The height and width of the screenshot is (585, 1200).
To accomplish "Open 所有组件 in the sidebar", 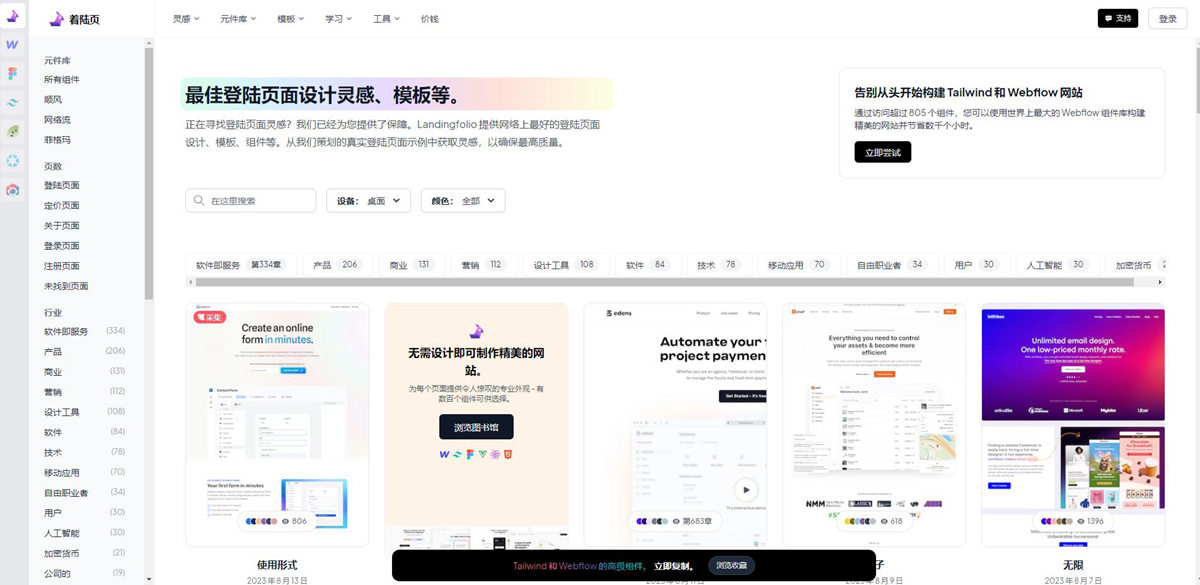I will (62, 80).
